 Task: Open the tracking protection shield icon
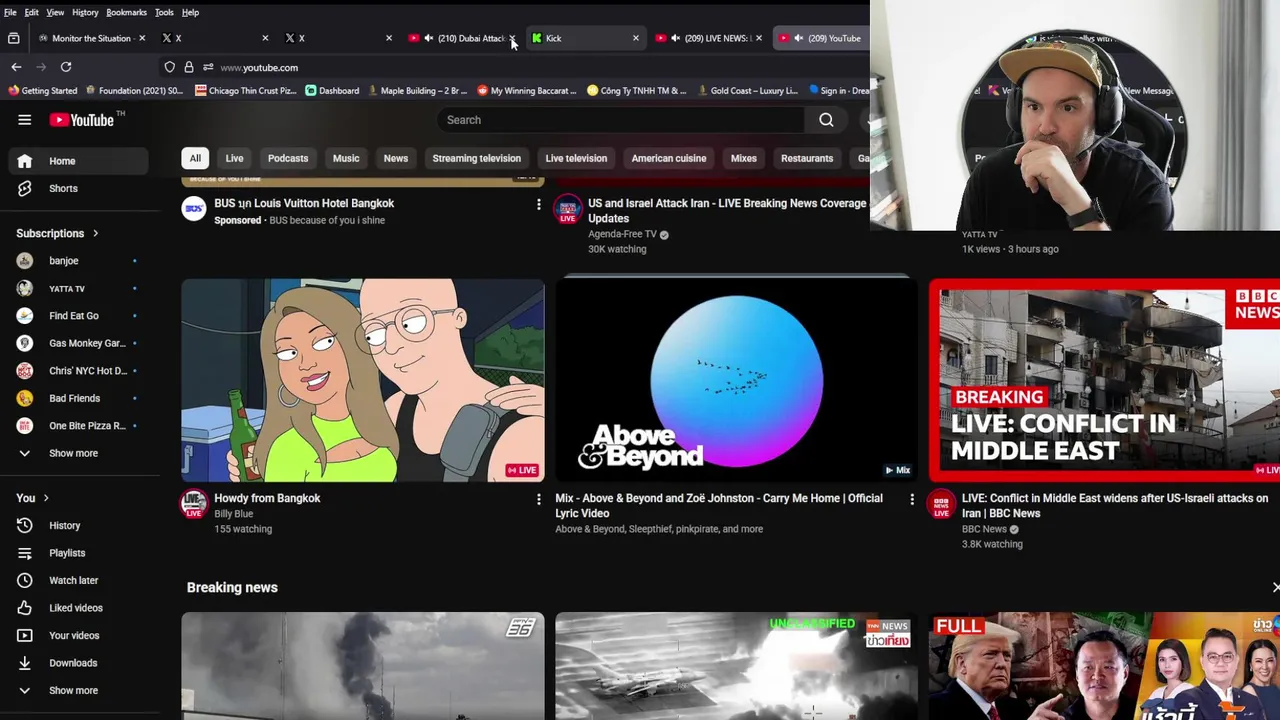point(170,67)
